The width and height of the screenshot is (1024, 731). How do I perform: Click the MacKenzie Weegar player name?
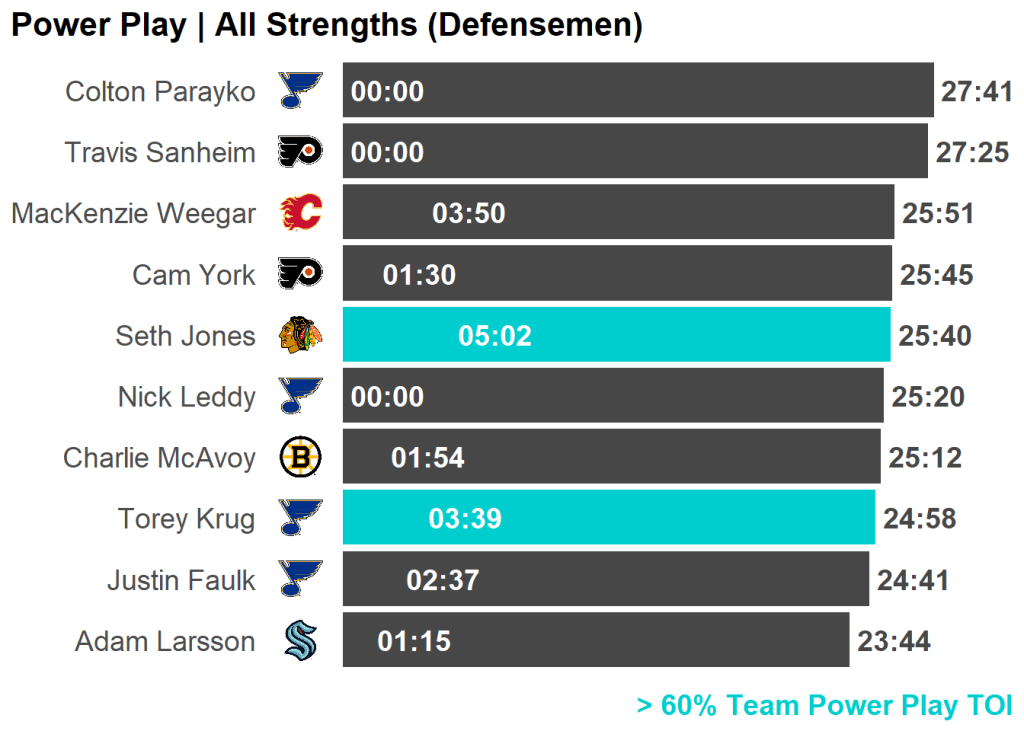[x=133, y=214]
